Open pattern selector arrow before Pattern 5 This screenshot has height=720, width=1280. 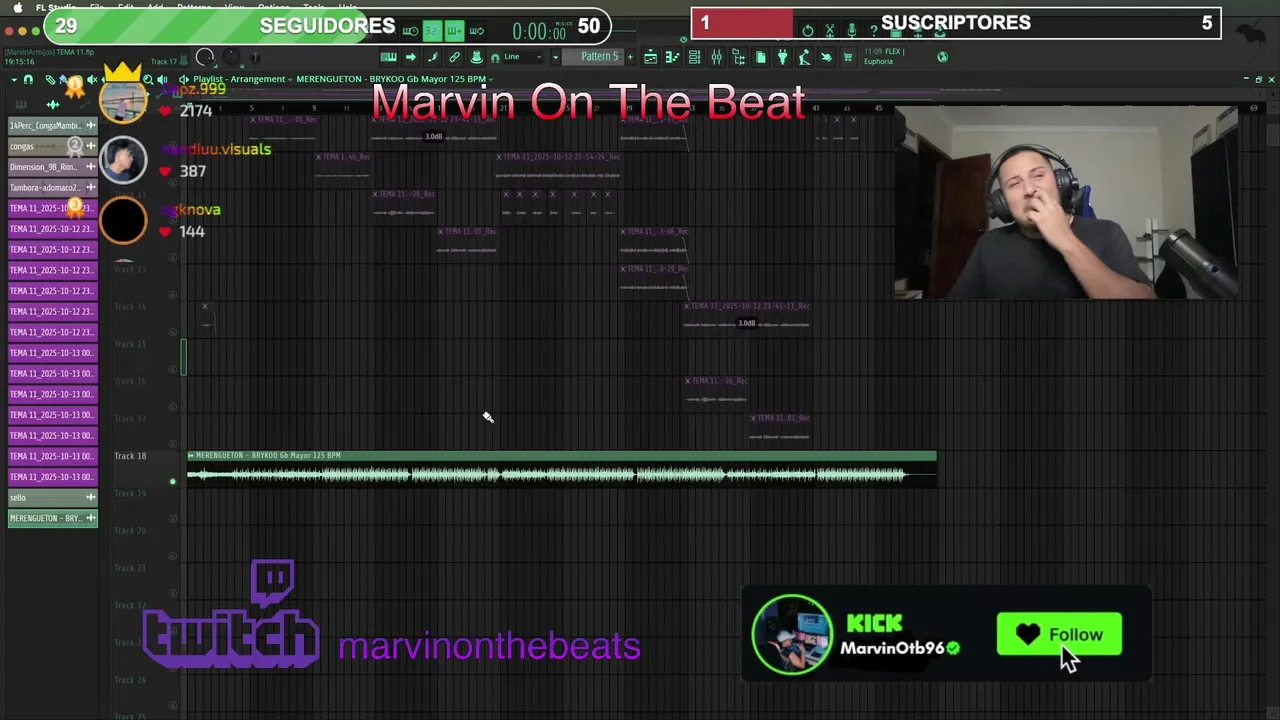click(555, 57)
